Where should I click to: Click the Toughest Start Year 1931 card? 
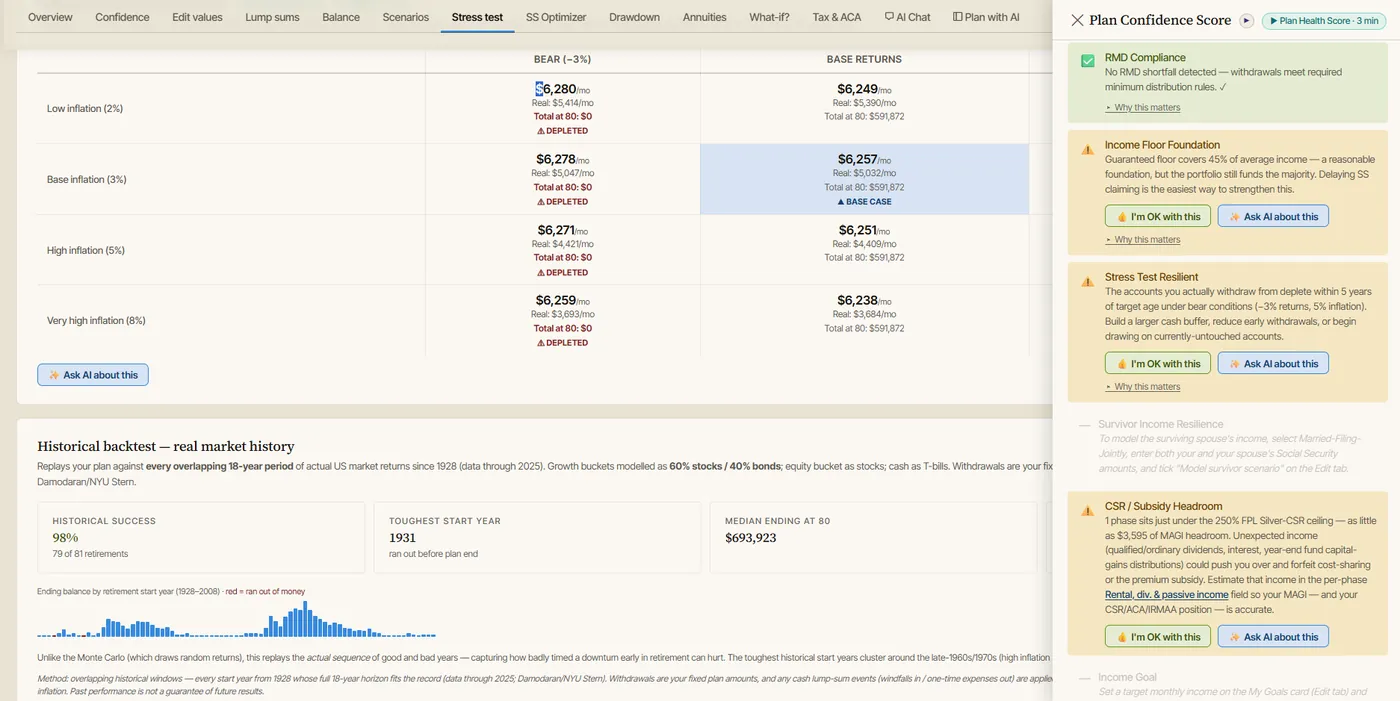[537, 537]
